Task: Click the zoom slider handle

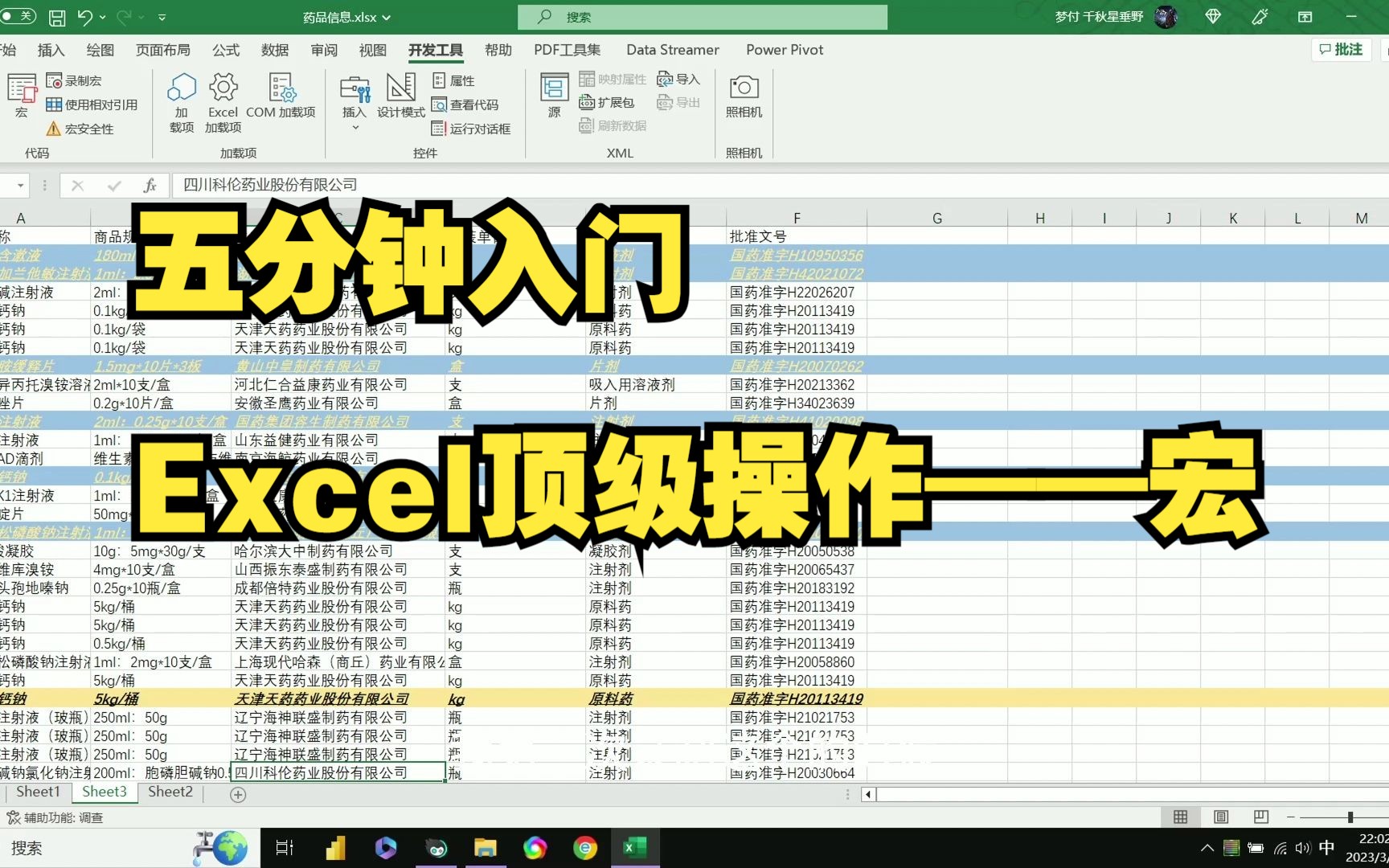Action: click(1350, 817)
